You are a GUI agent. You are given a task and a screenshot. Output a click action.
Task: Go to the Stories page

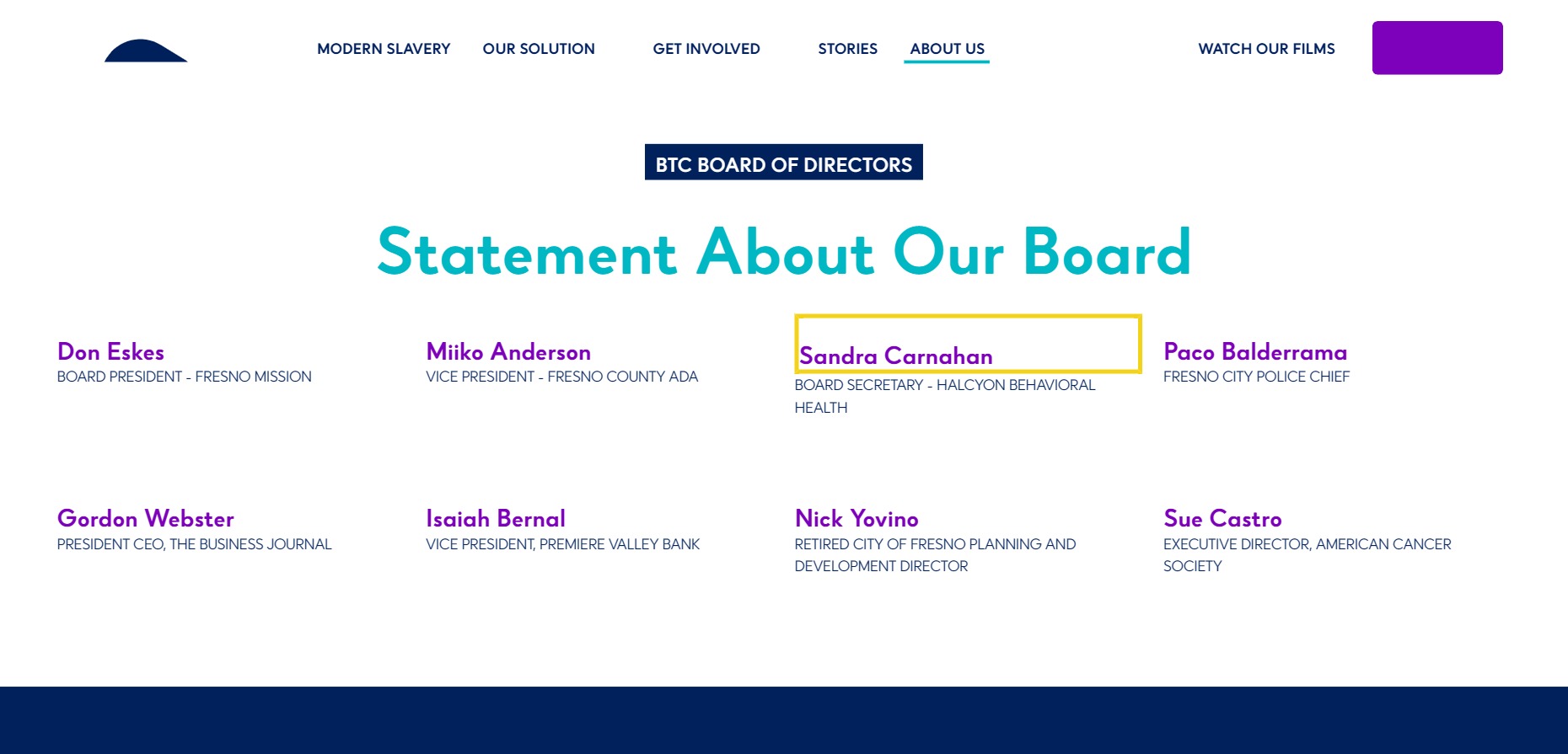pos(847,49)
